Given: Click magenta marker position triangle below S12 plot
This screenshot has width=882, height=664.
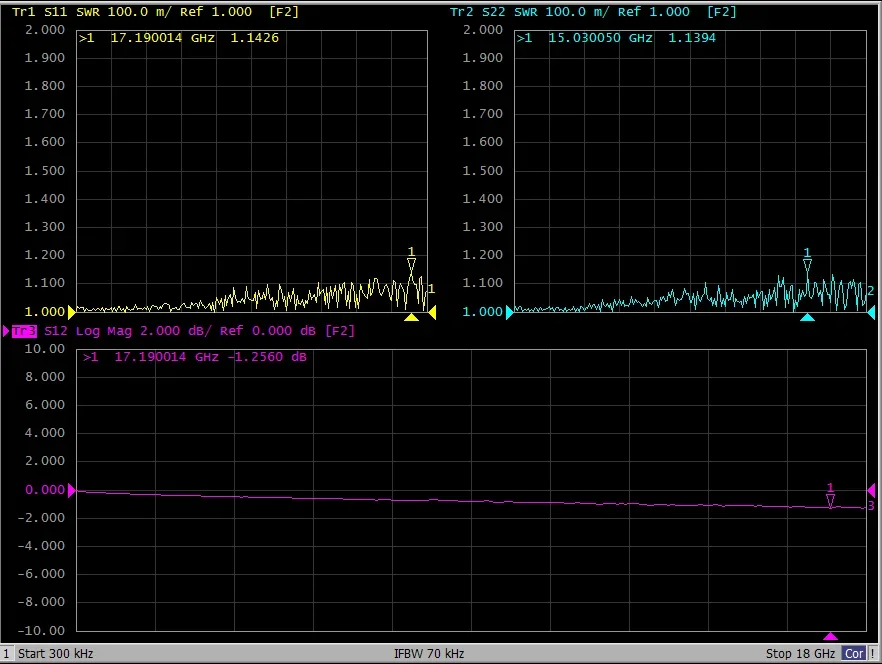Looking at the screenshot, I should coord(830,636).
